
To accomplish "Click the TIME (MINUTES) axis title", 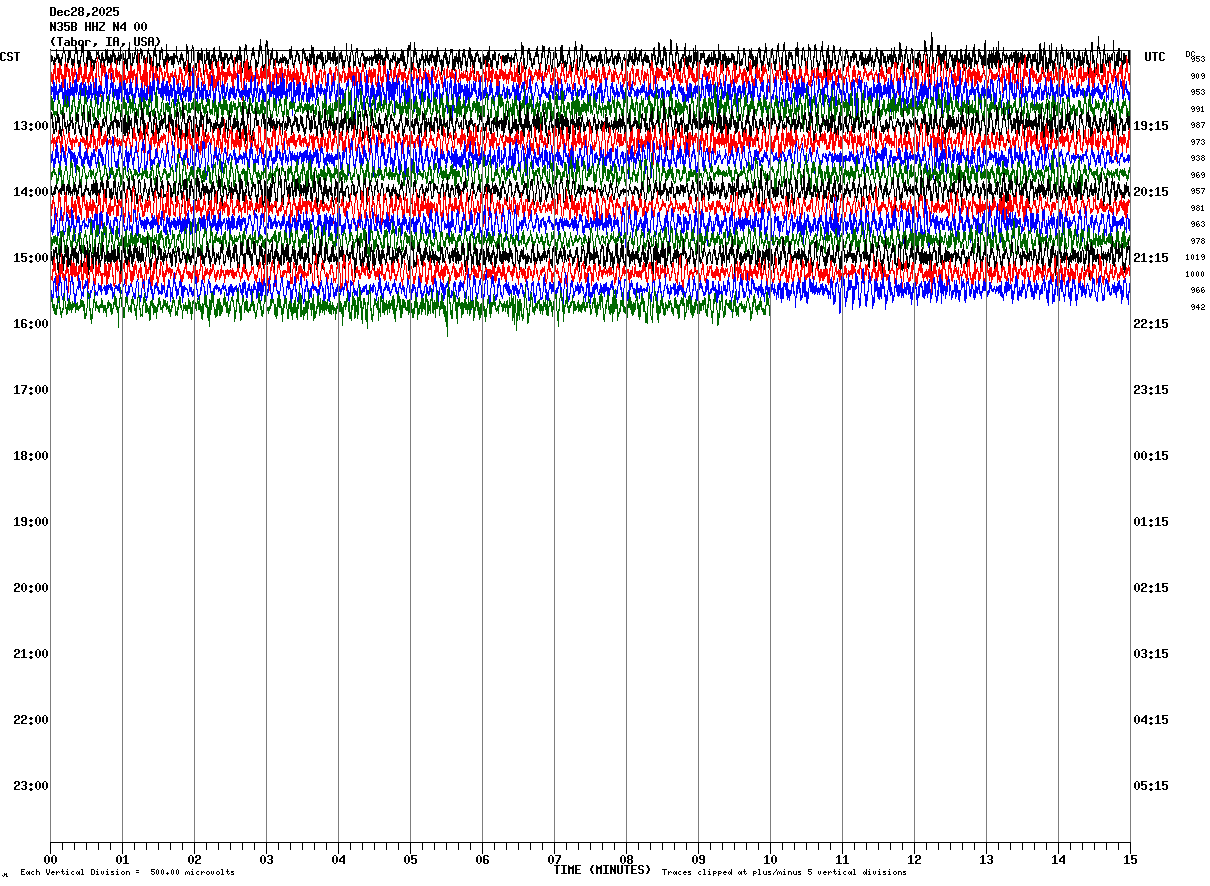I will [602, 870].
